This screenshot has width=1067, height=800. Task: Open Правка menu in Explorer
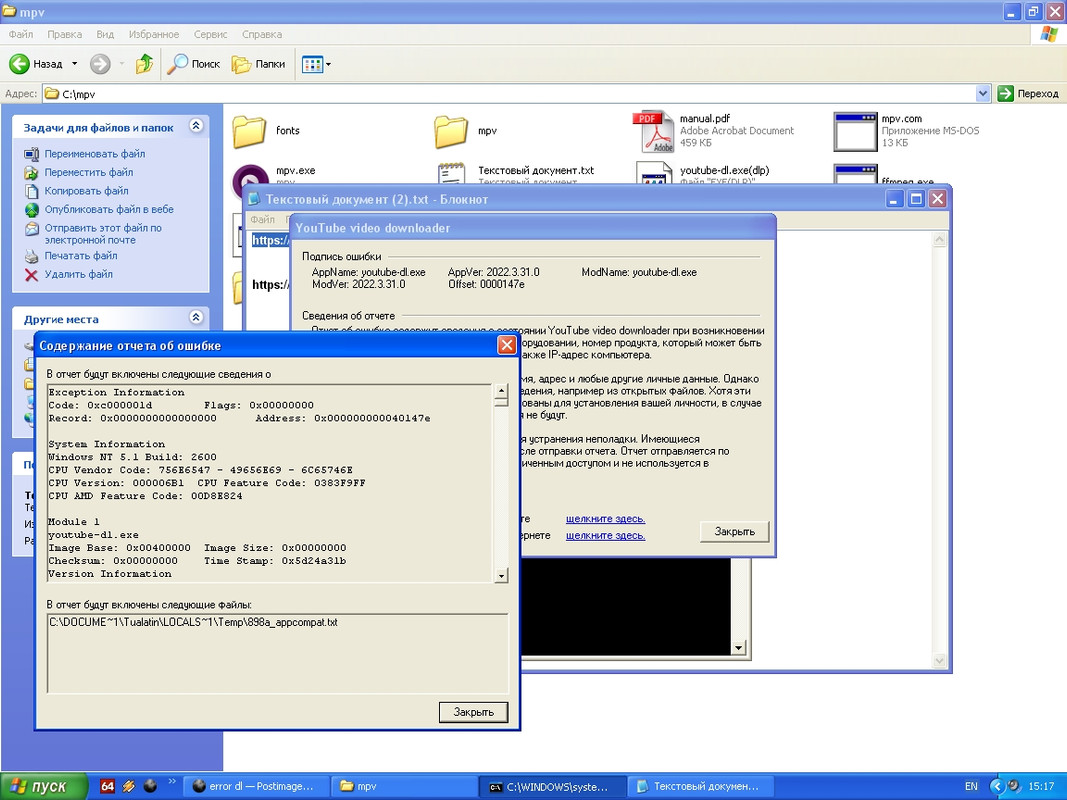[x=65, y=34]
